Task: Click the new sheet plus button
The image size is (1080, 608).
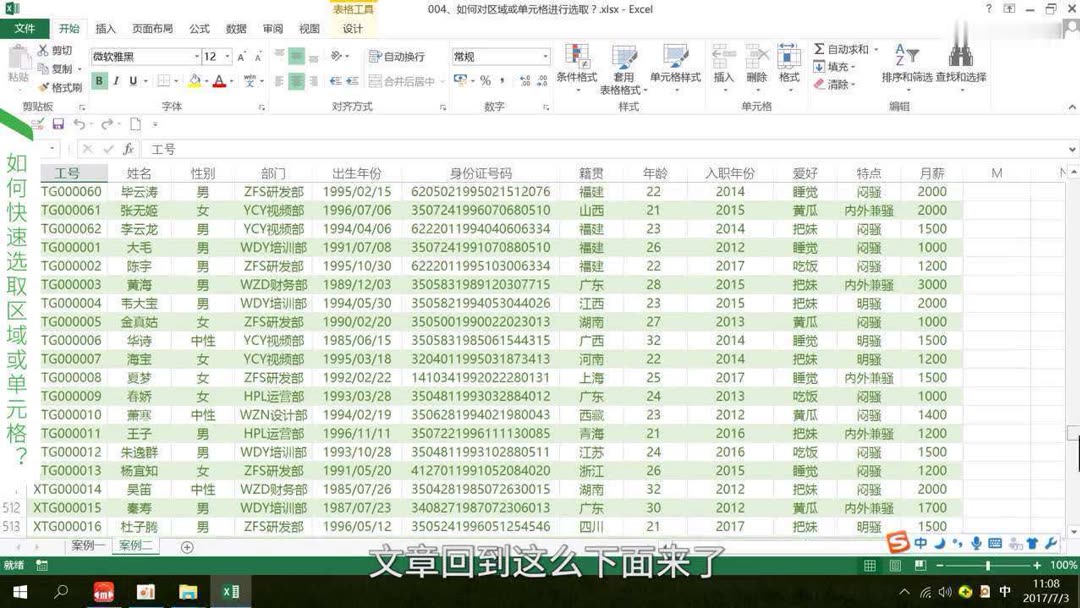Action: coord(188,546)
